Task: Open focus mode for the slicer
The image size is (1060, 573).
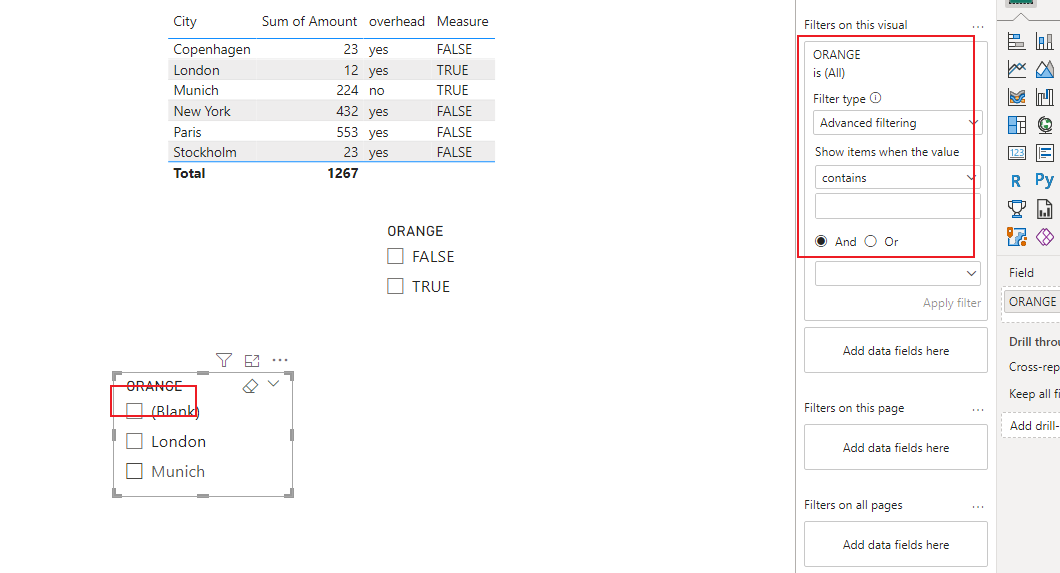Action: (252, 360)
